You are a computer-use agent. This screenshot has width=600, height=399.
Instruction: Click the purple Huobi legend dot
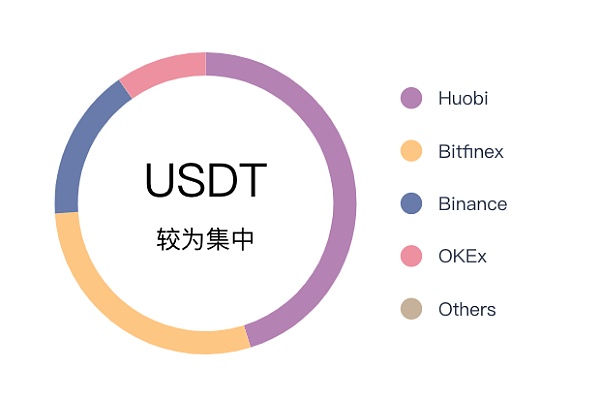tap(411, 98)
